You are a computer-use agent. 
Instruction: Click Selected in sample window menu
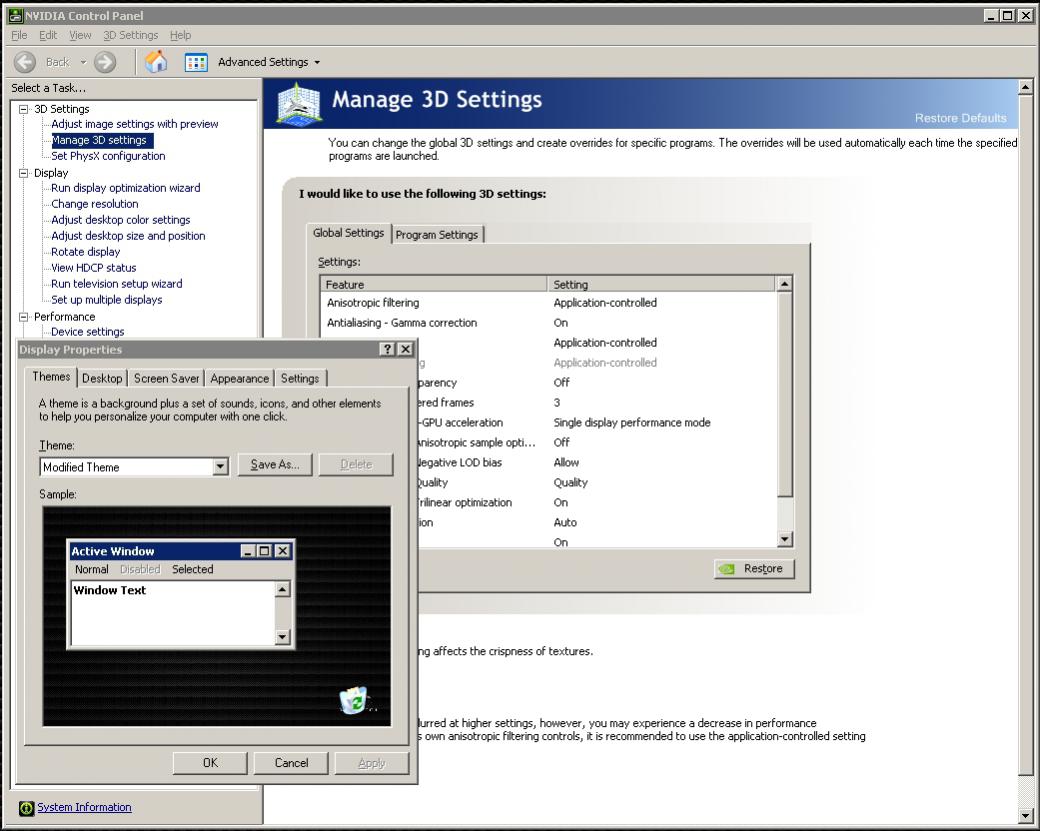click(192, 570)
